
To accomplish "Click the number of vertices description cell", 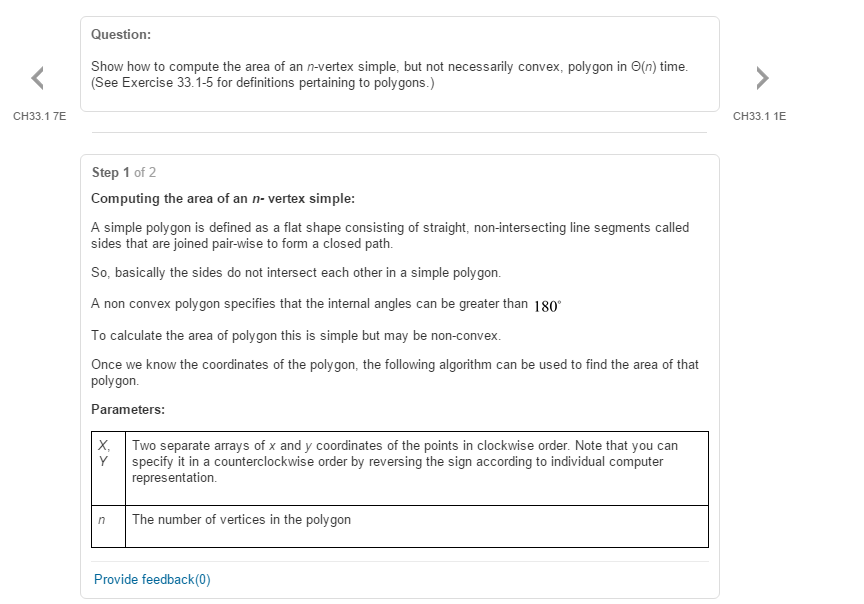I will (417, 526).
